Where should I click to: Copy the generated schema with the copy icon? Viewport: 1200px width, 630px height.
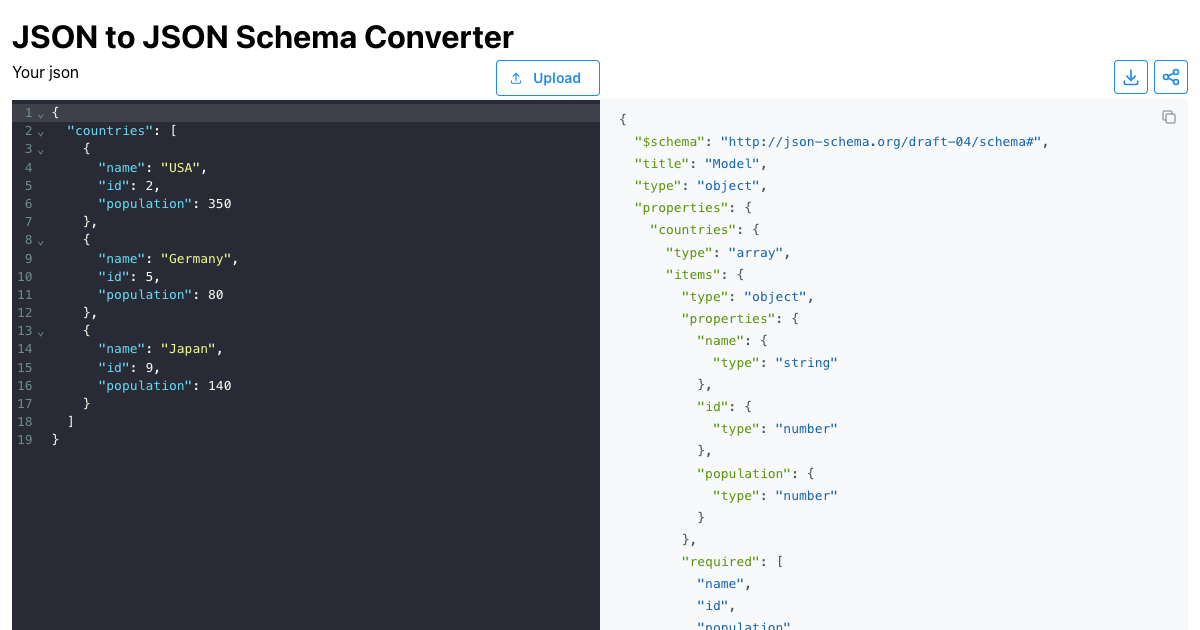pyautogui.click(x=1168, y=117)
